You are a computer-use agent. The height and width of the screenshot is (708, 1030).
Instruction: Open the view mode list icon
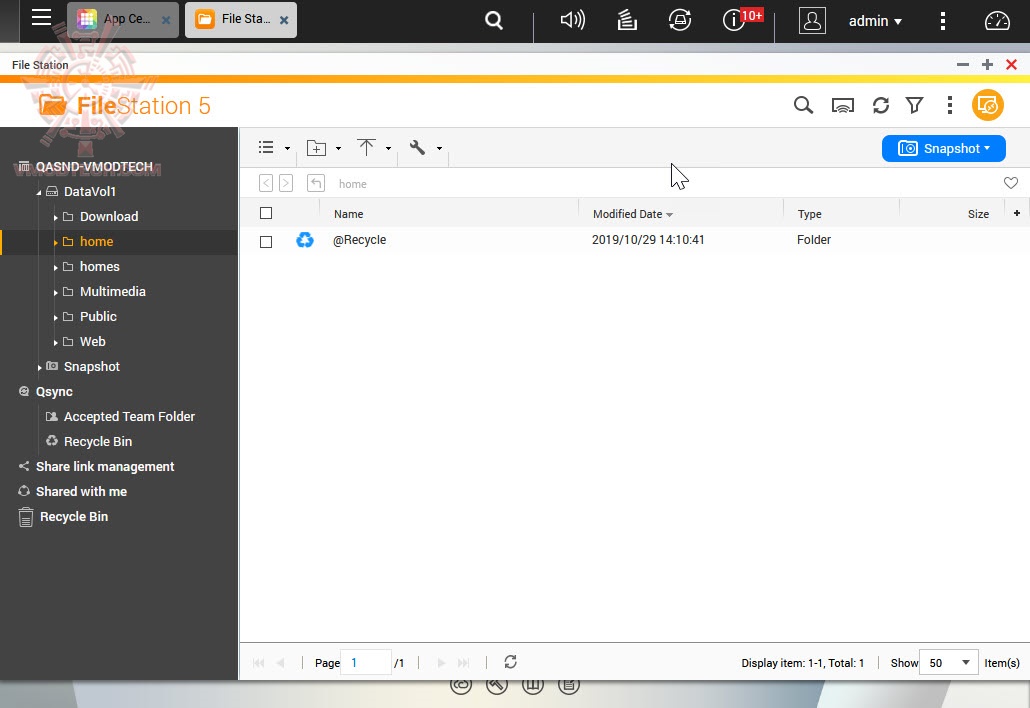pos(266,147)
